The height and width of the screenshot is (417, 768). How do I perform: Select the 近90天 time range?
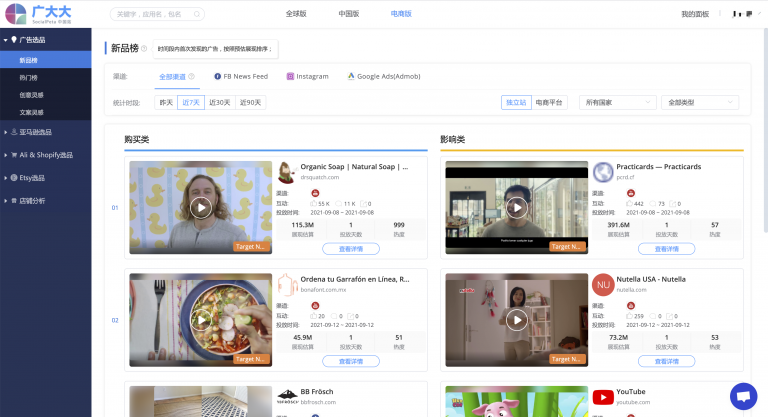pyautogui.click(x=250, y=102)
